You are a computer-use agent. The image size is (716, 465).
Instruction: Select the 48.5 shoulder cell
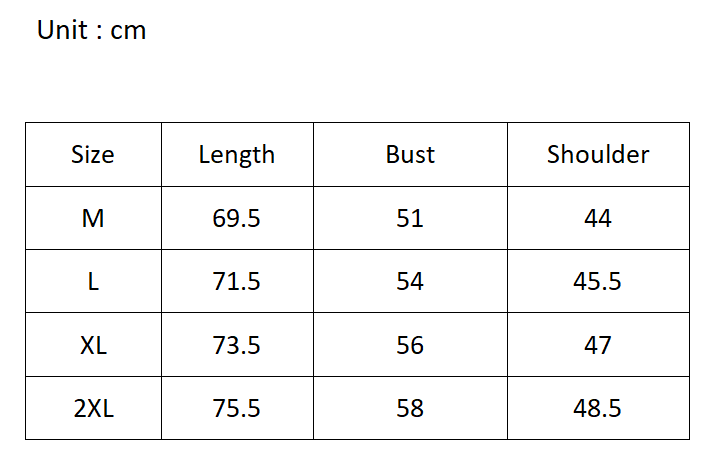(x=598, y=409)
